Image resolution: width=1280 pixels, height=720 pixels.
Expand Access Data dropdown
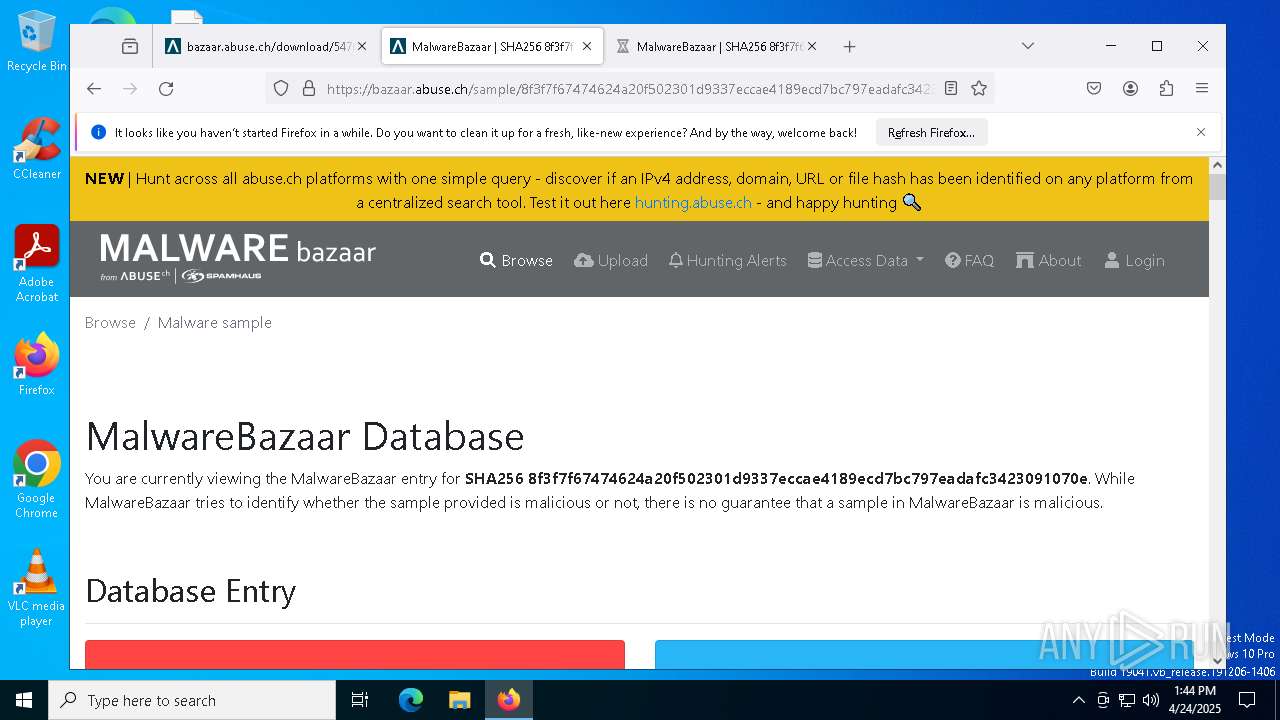pos(866,260)
